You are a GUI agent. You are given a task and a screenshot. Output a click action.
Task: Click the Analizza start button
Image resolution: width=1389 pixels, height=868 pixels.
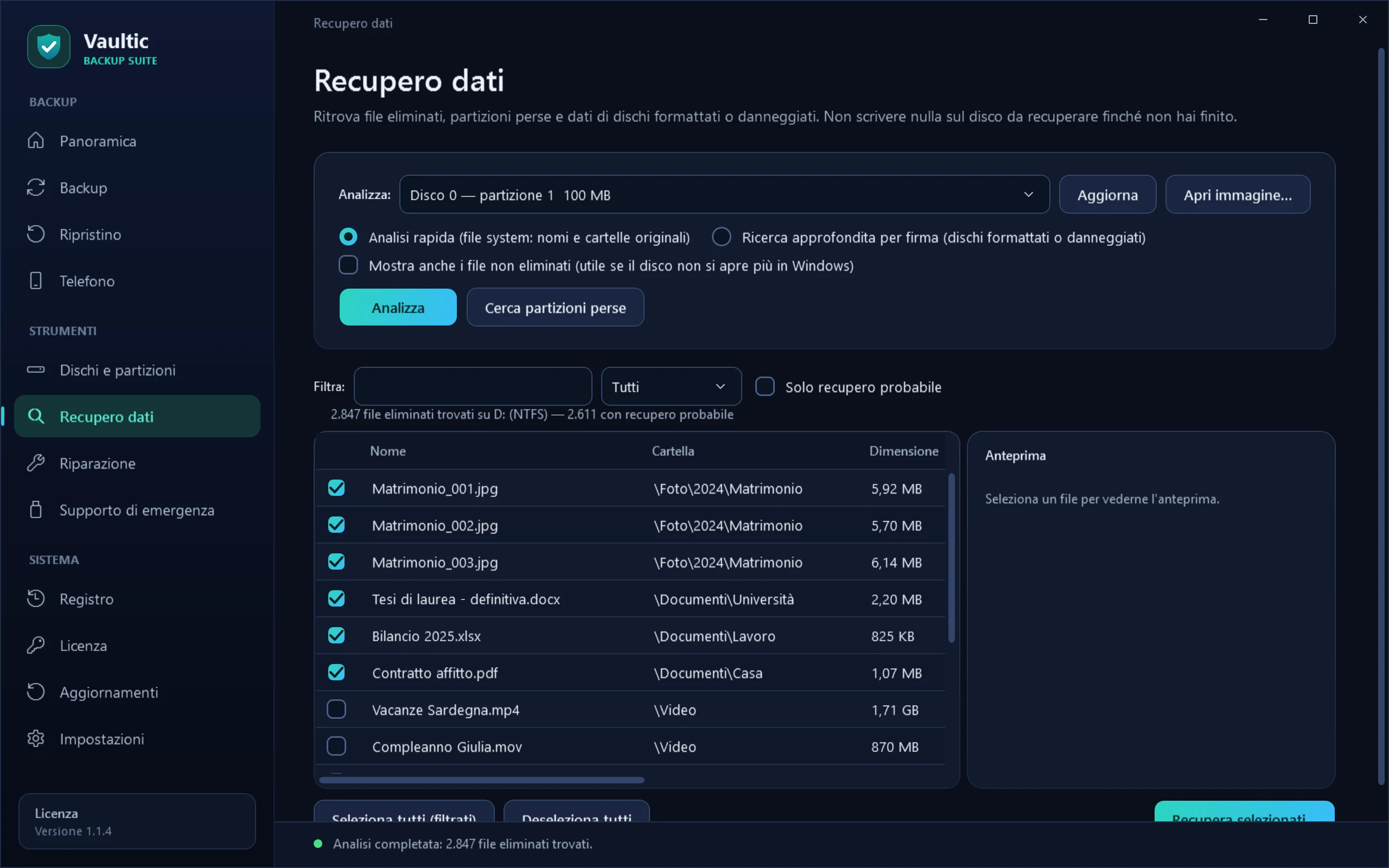click(398, 307)
